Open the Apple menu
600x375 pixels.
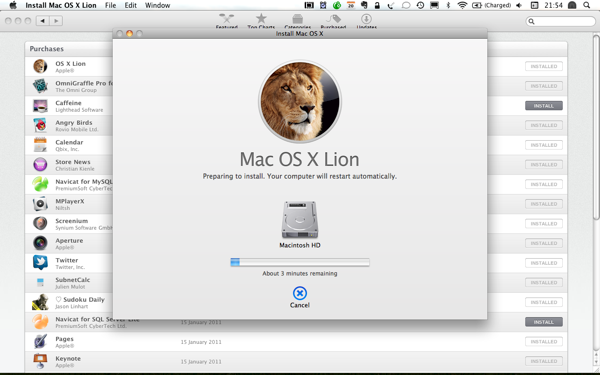point(13,5)
